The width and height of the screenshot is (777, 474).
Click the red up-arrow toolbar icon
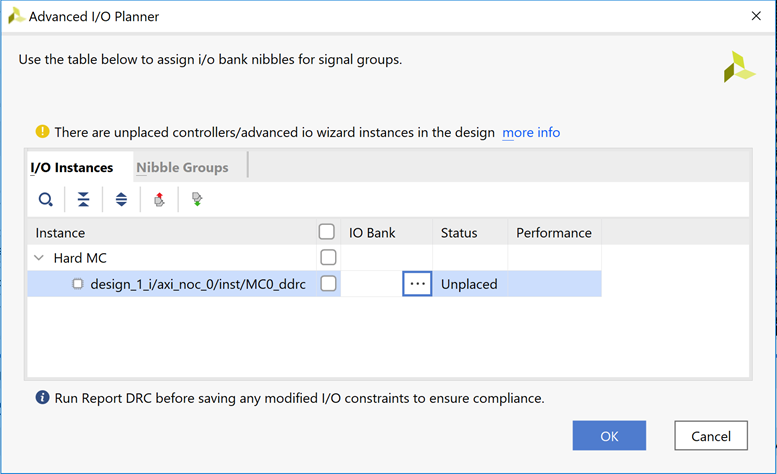point(159,200)
